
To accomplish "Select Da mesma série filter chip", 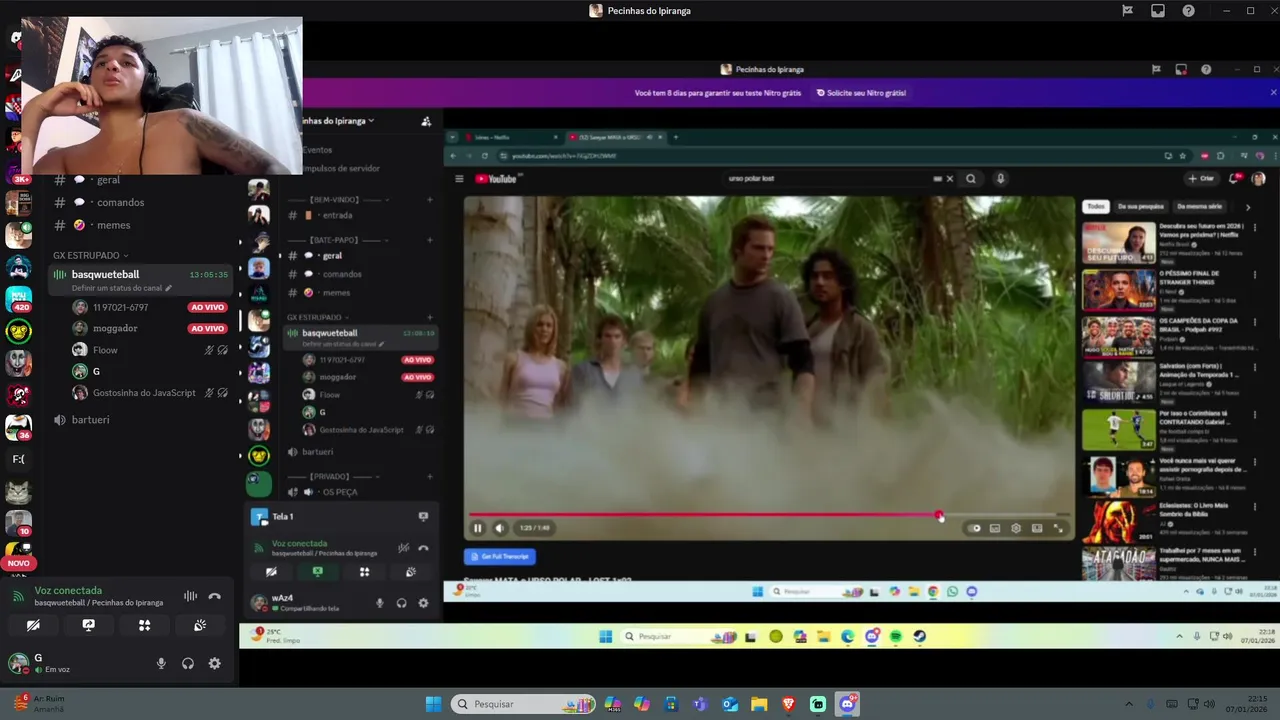I will (x=1200, y=207).
